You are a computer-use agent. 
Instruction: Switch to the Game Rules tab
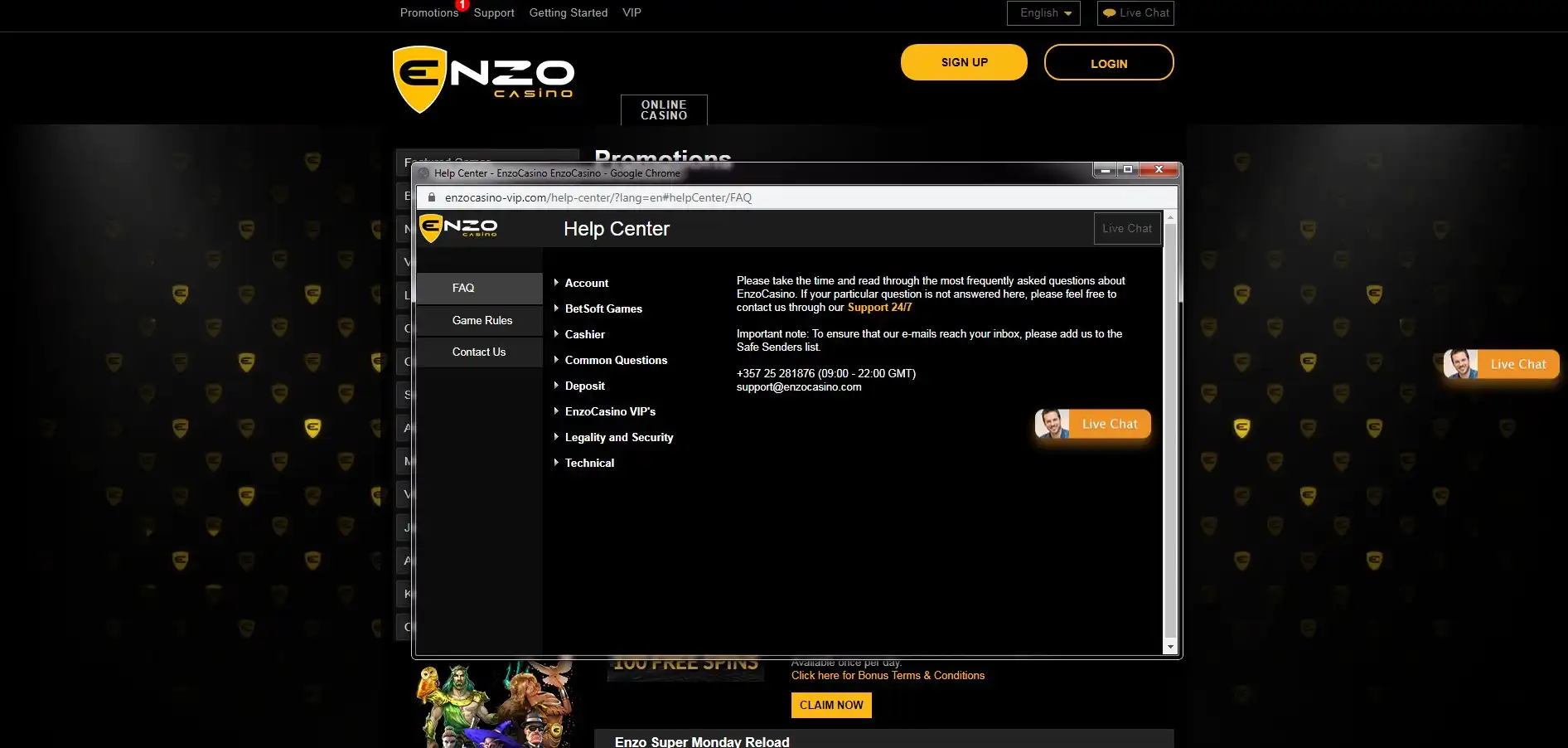pyautogui.click(x=482, y=320)
